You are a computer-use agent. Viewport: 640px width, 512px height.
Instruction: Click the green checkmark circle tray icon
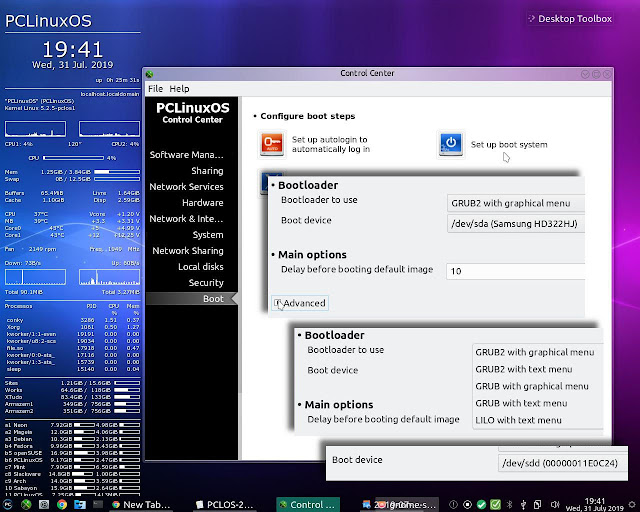pos(482,505)
